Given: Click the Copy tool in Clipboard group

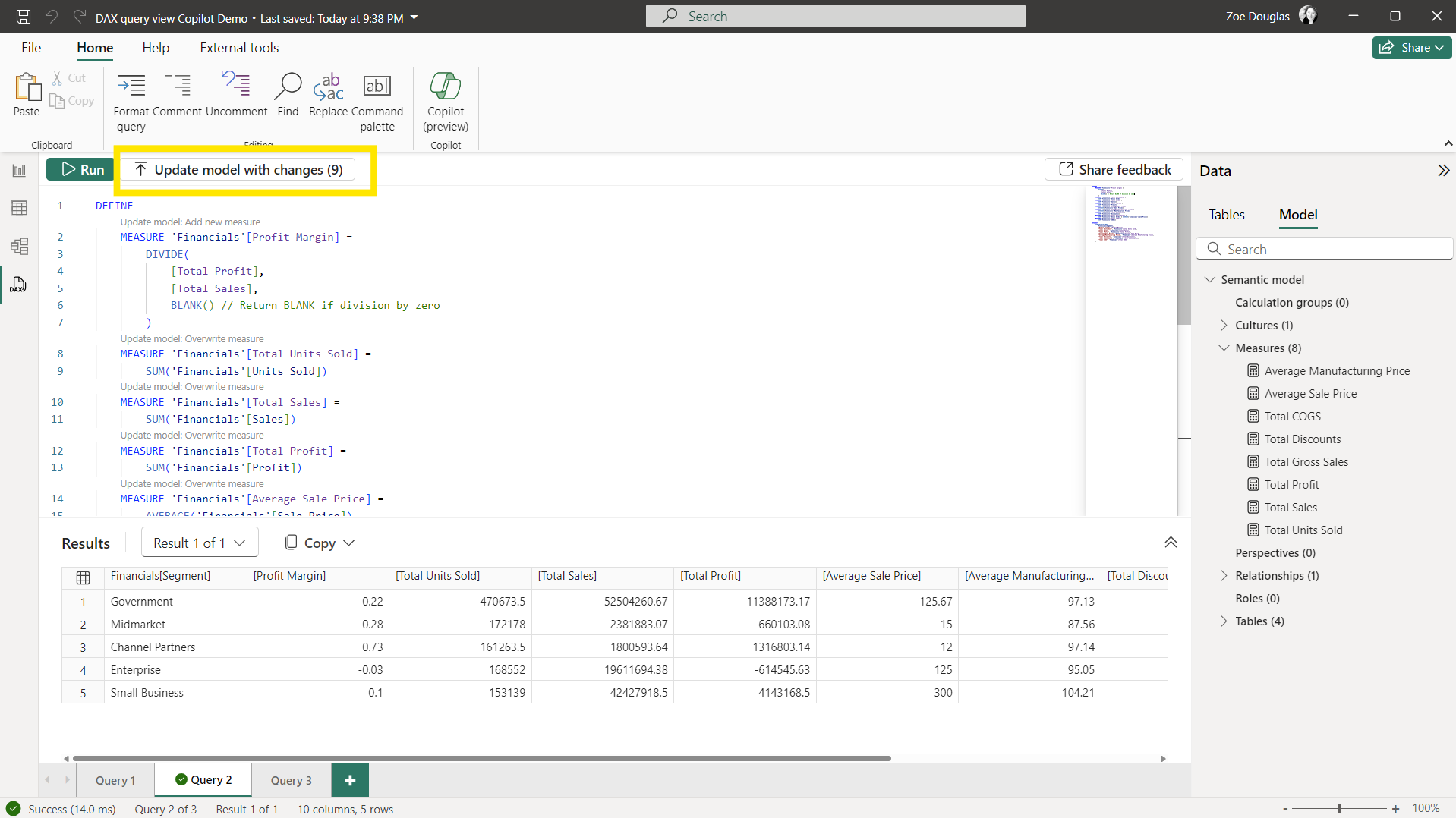Looking at the screenshot, I should pyautogui.click(x=73, y=101).
